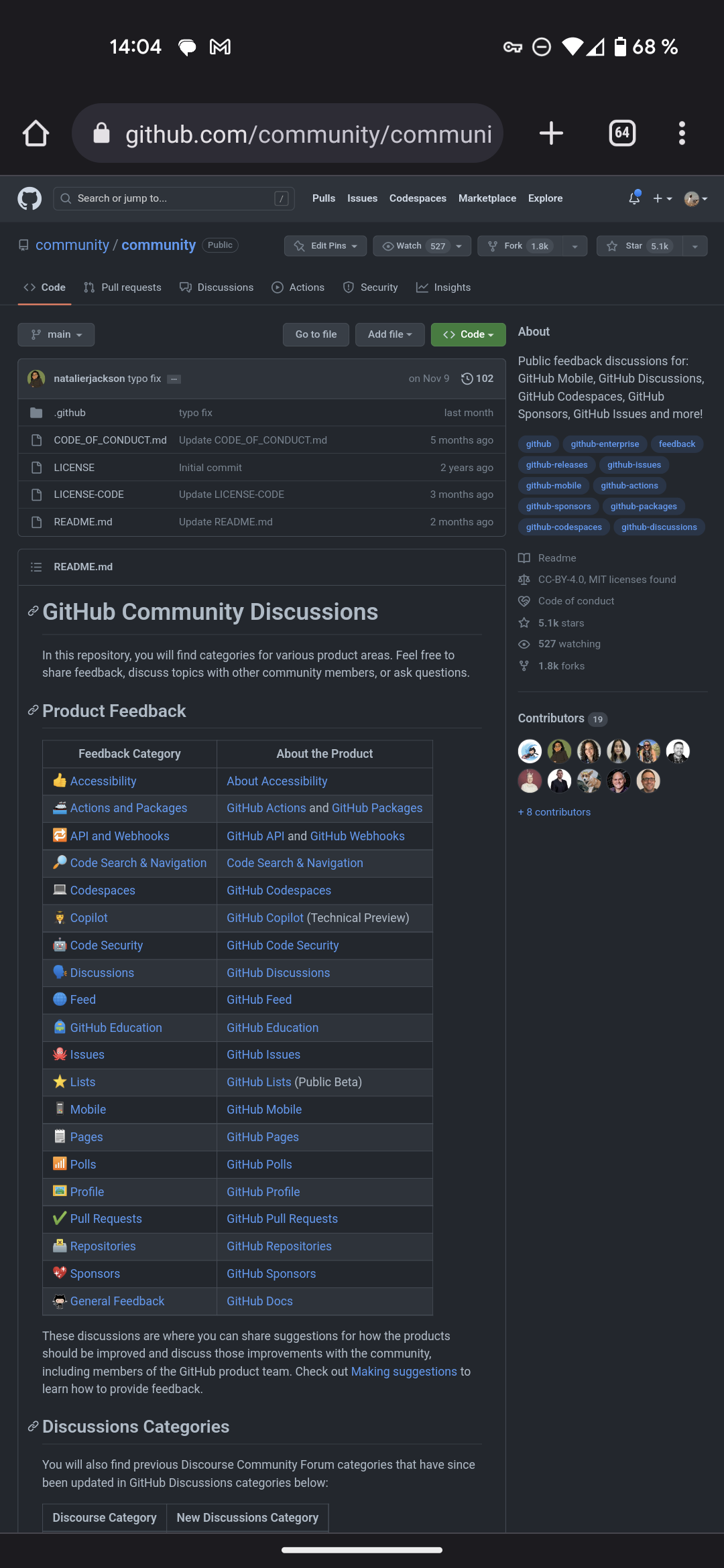Open Code Search & Navigation feedback category
724x1568 pixels.
click(x=138, y=863)
